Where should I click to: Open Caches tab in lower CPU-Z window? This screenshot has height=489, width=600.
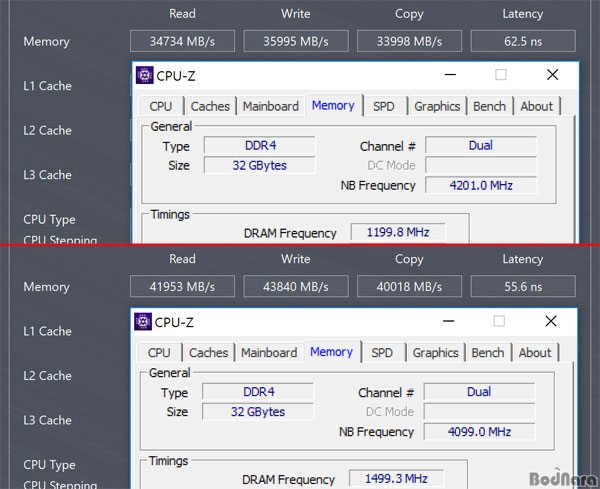209,352
